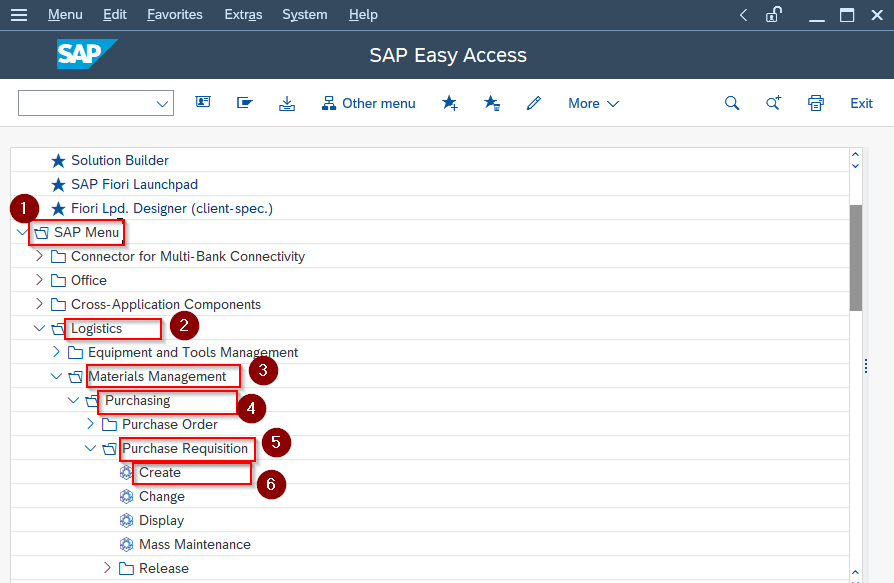Select the Purchase Requisition tree label
Screen dimensions: 894x583
(x=185, y=449)
